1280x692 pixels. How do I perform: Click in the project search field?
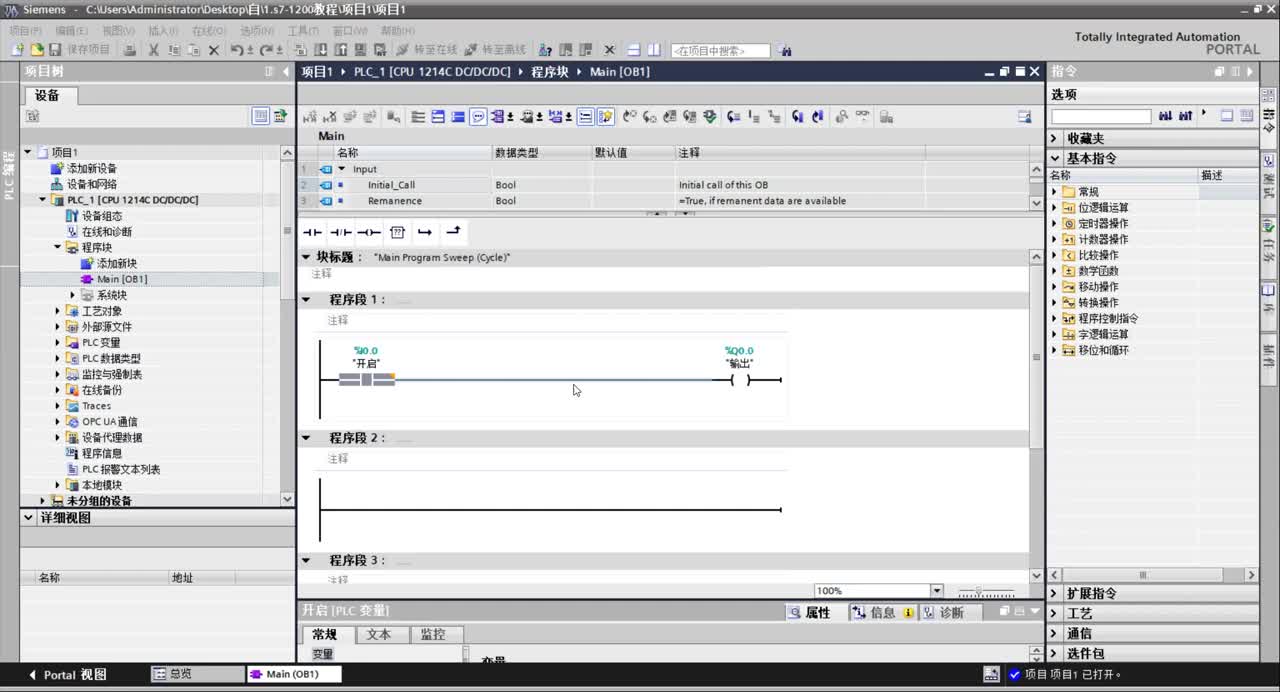(720, 50)
